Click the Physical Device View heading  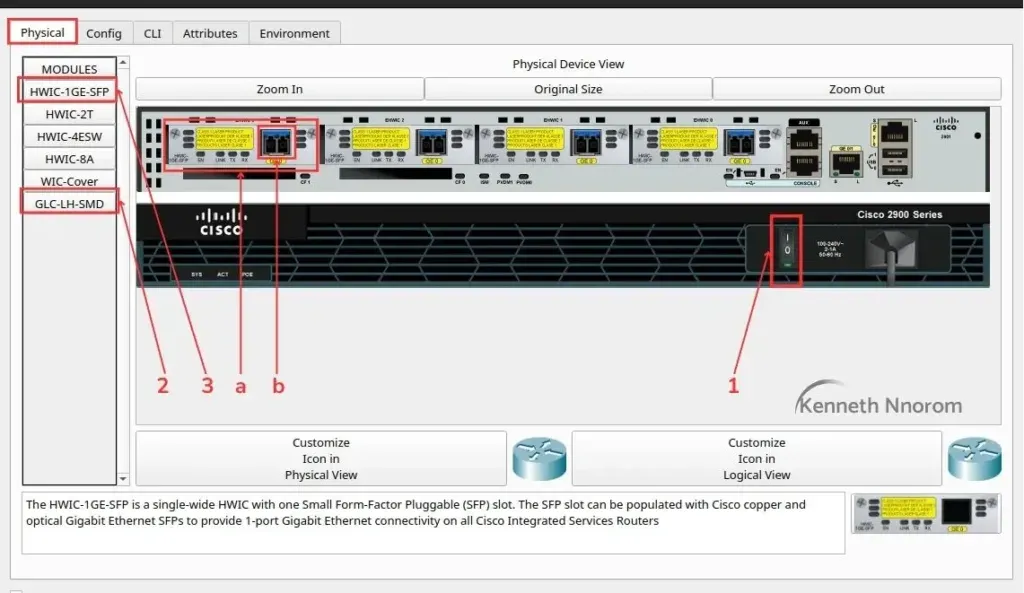tap(568, 64)
